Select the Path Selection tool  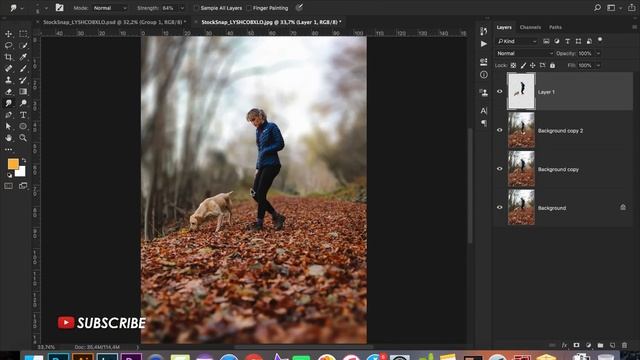pos(9,127)
